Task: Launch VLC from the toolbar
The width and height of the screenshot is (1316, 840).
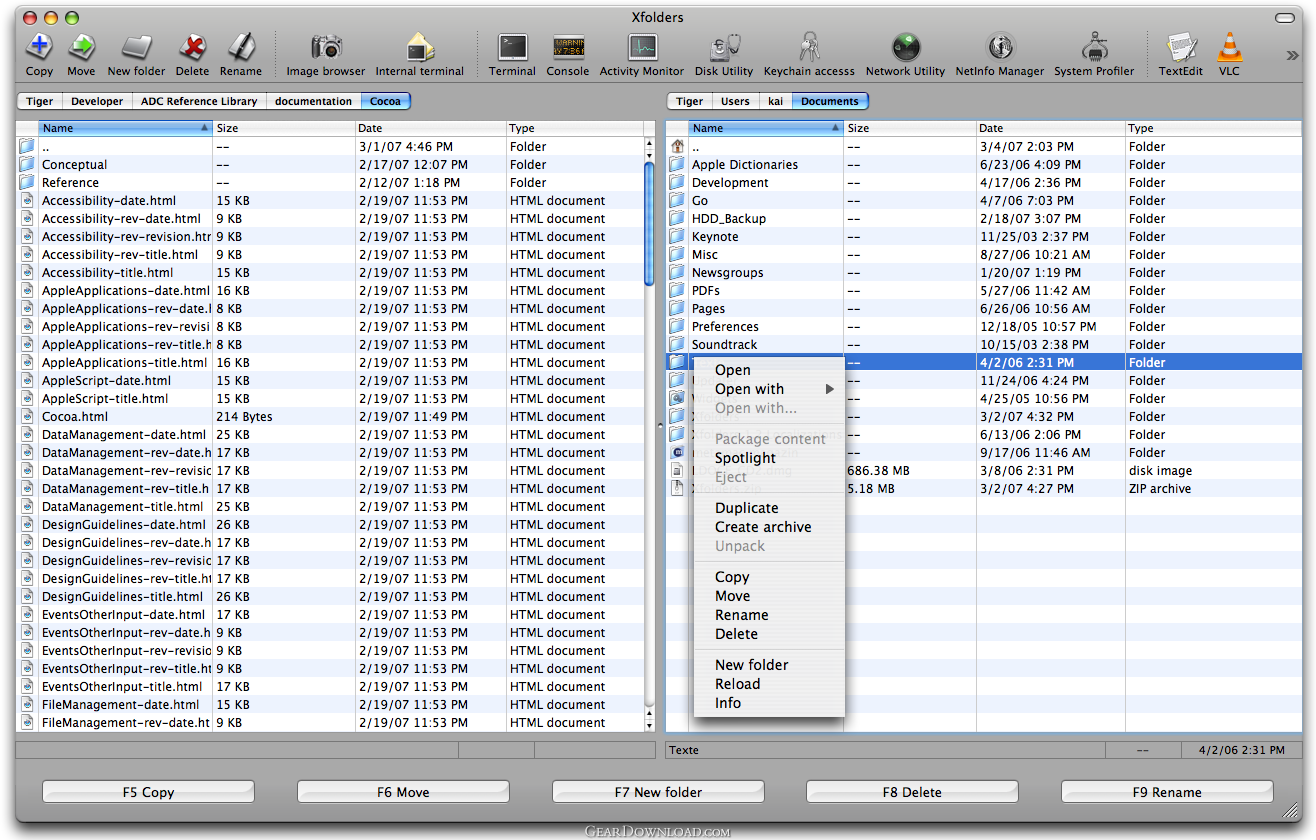Action: pos(1229,47)
